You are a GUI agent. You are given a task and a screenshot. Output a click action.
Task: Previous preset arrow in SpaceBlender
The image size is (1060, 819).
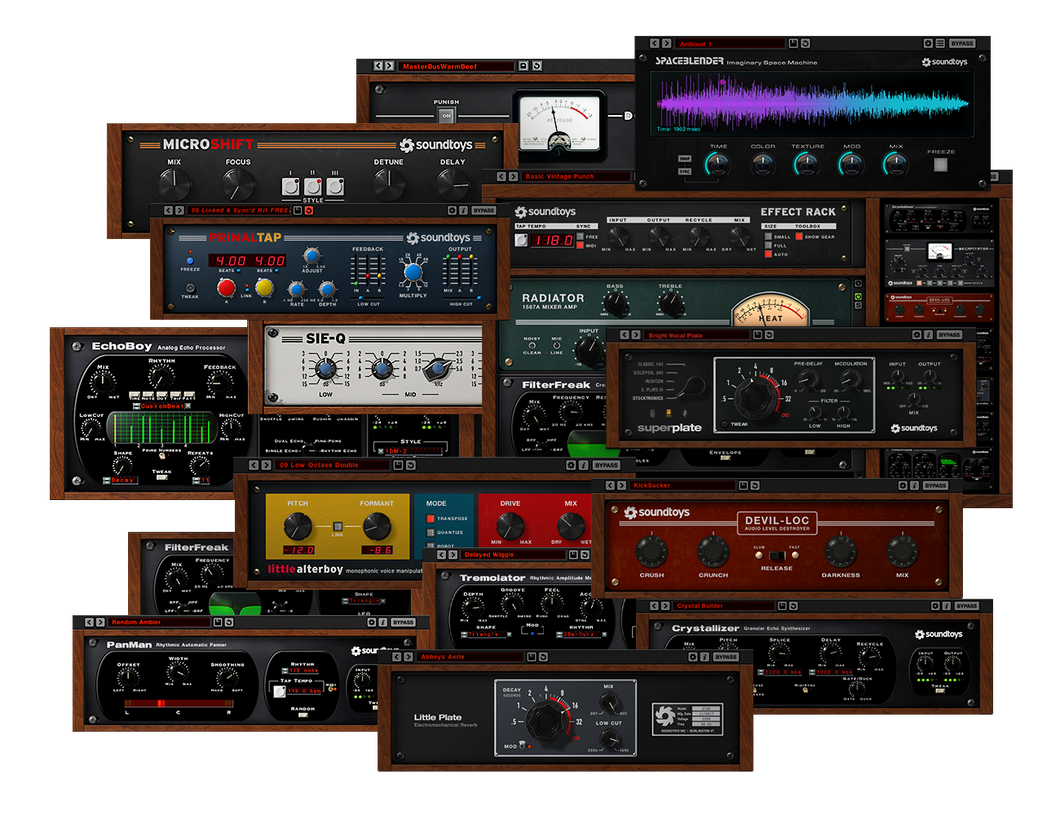coord(654,43)
